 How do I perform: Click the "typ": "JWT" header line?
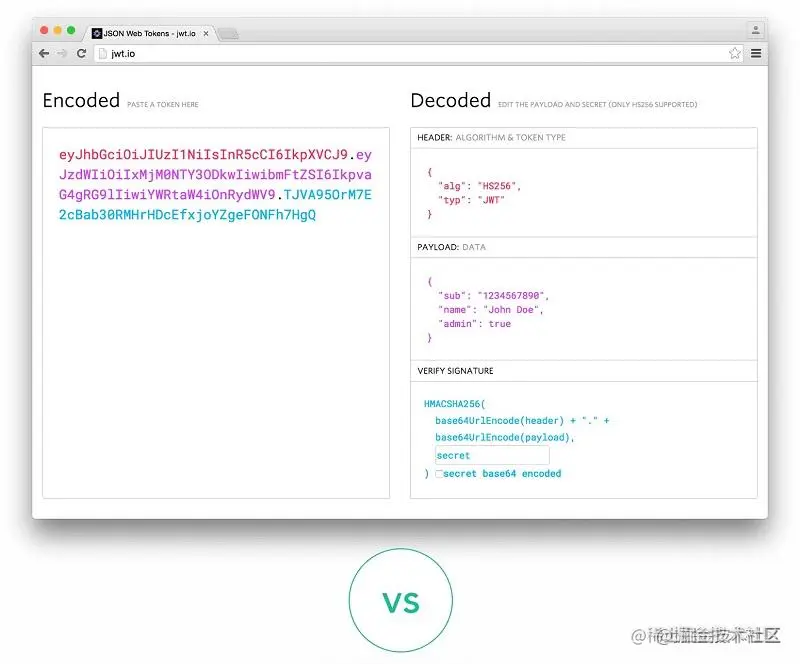pos(471,200)
